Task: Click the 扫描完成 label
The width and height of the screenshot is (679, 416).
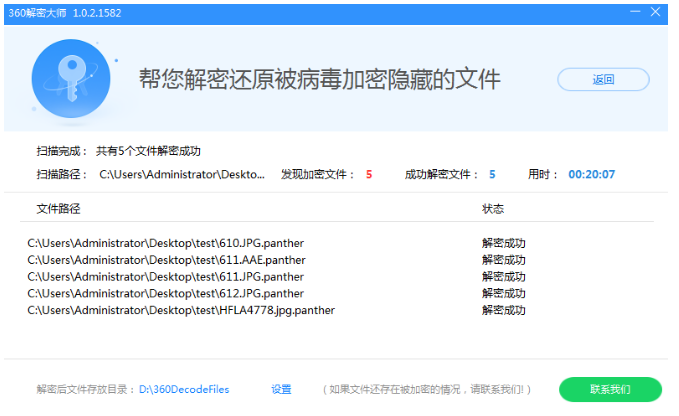Action: pos(62,151)
